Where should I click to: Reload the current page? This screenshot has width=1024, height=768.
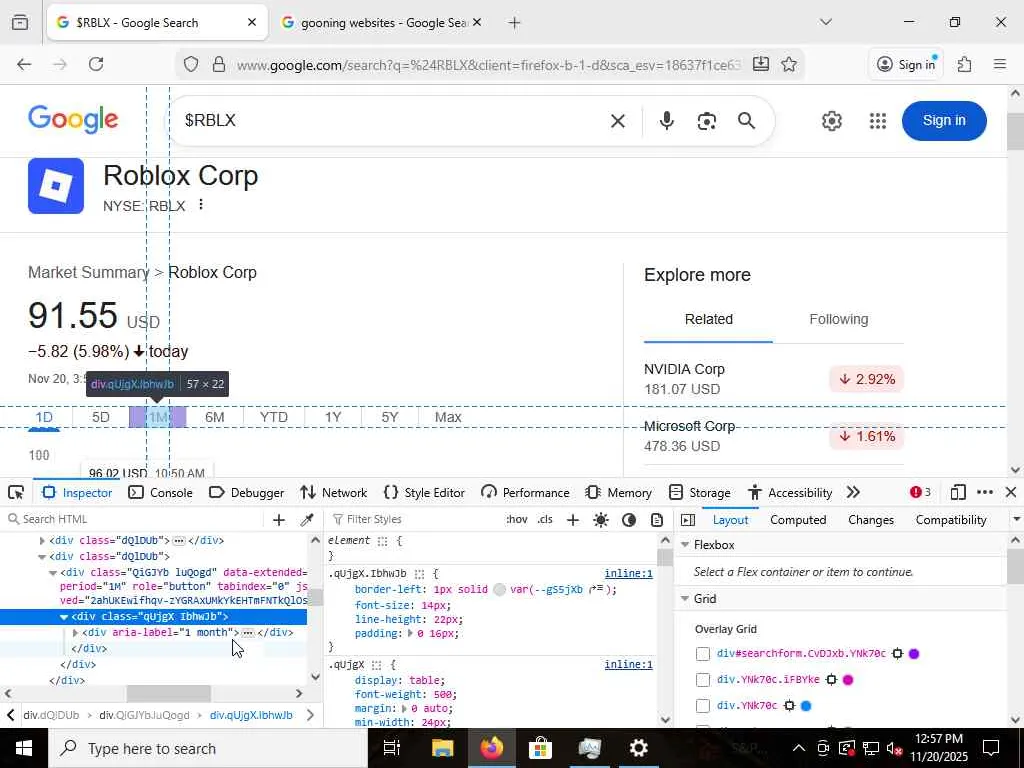pos(96,64)
